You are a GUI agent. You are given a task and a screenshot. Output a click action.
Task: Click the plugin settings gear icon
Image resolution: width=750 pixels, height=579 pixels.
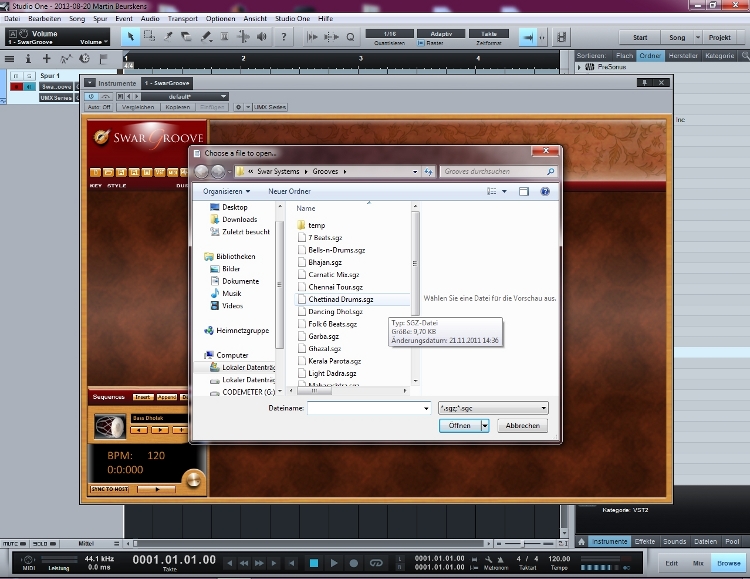pyautogui.click(x=238, y=107)
